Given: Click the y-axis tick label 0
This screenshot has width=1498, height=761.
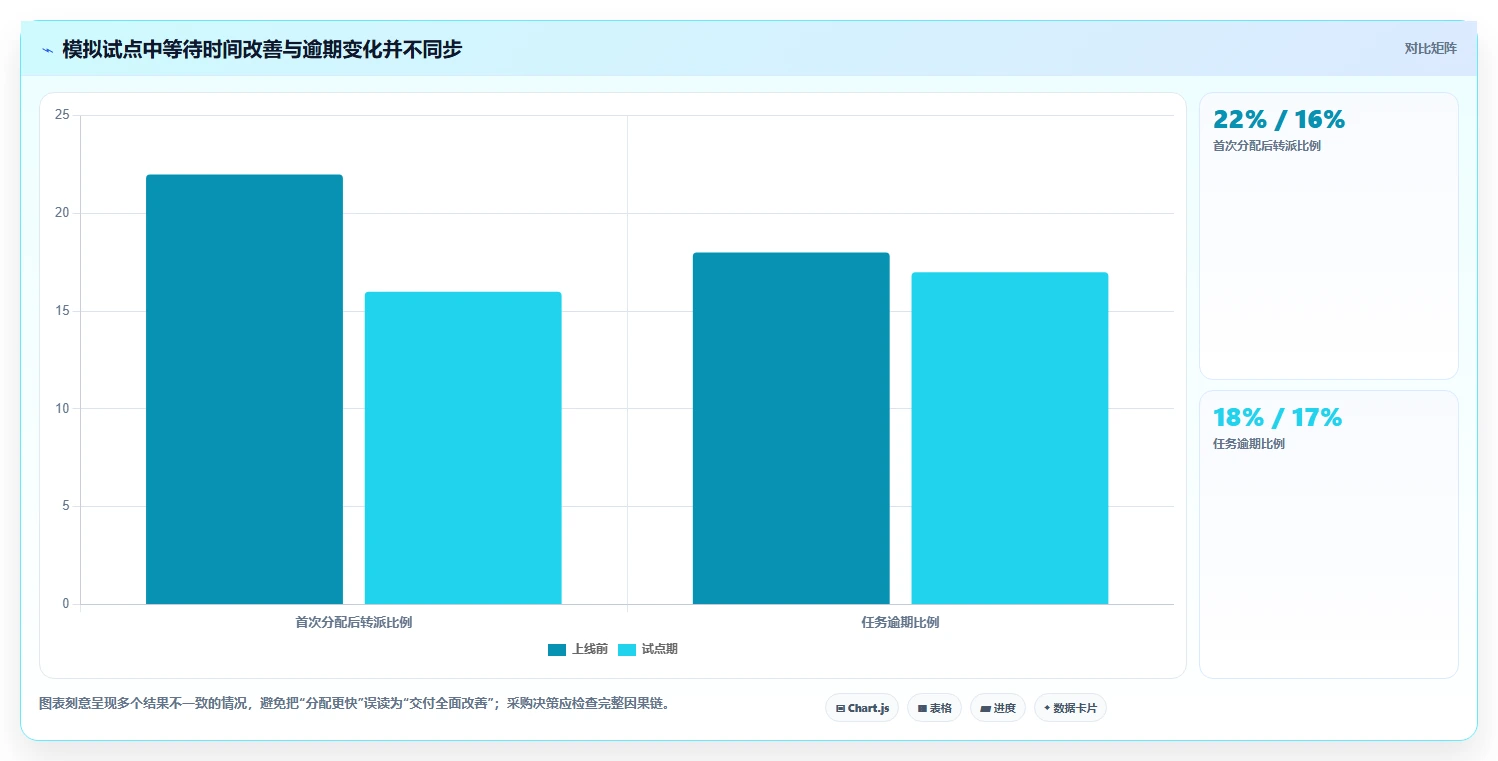Looking at the screenshot, I should point(66,604).
